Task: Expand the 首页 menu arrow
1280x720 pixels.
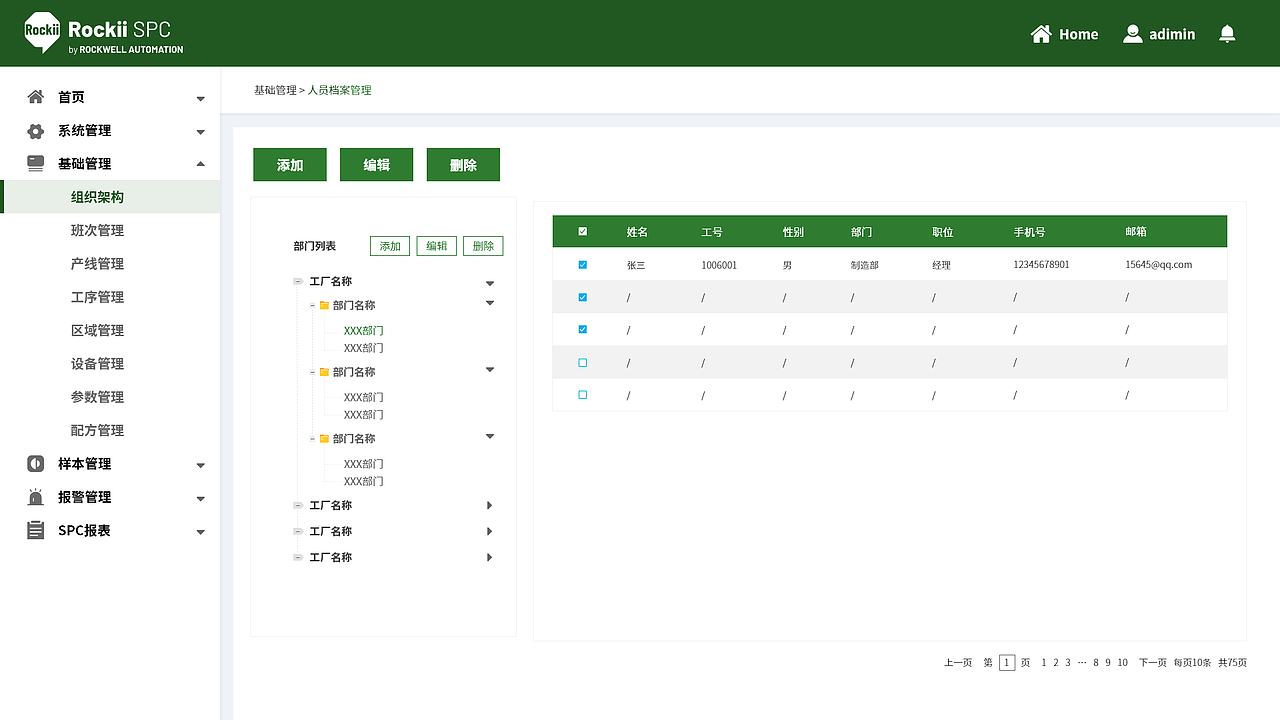Action: point(201,98)
